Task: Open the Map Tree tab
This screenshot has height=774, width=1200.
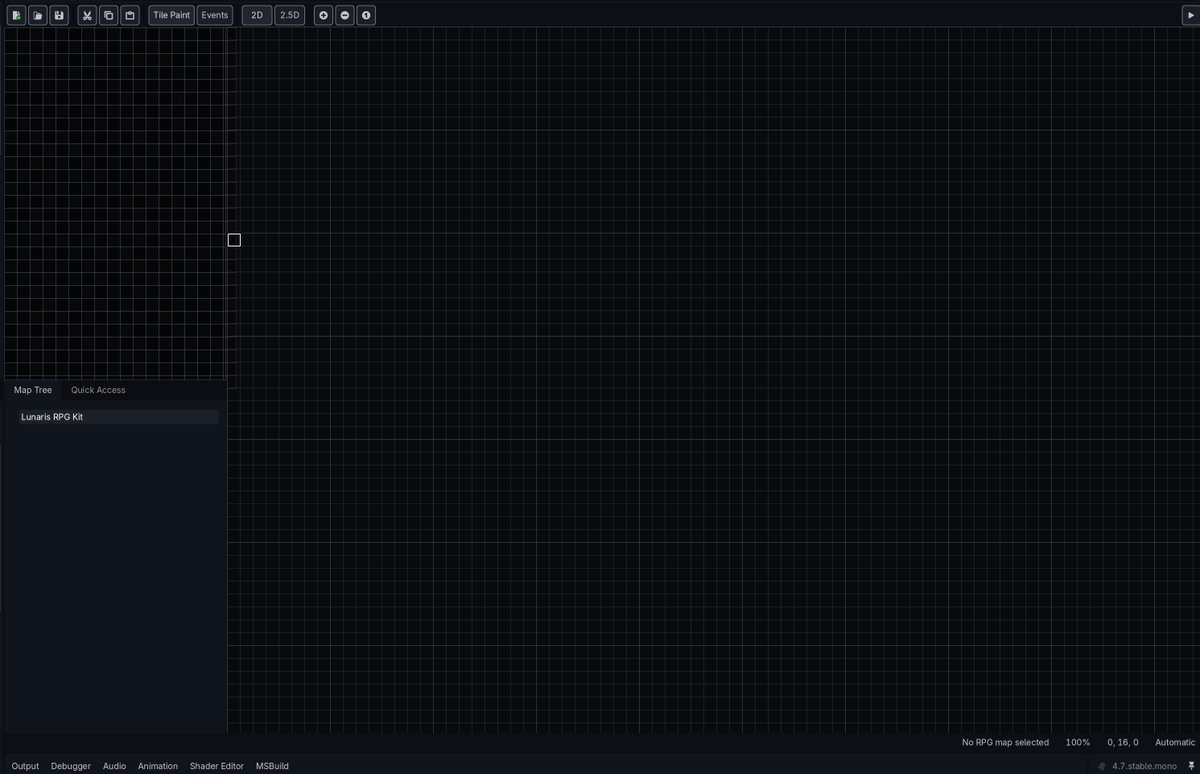Action: pos(33,390)
